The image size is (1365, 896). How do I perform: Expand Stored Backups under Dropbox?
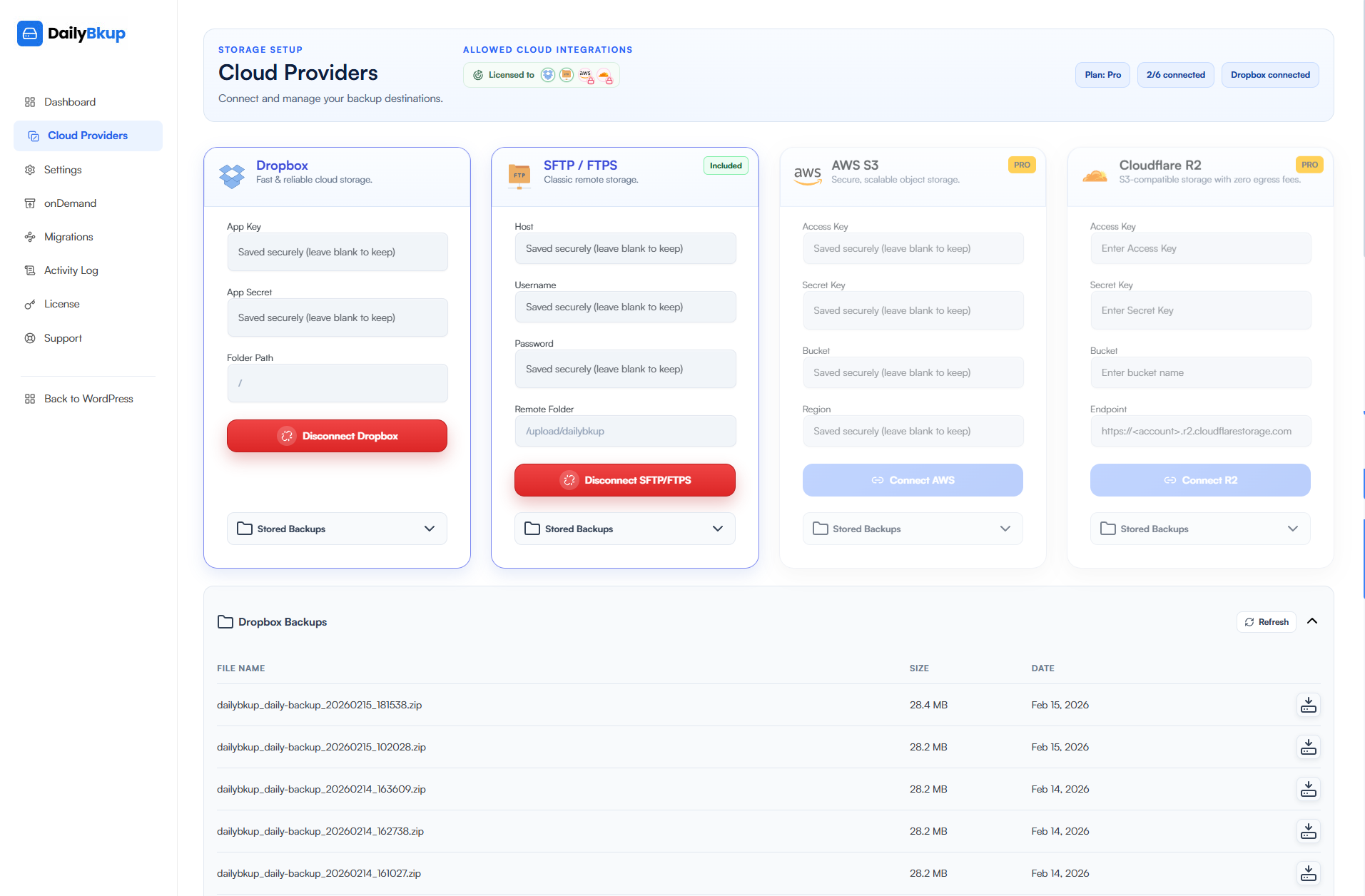[336, 529]
